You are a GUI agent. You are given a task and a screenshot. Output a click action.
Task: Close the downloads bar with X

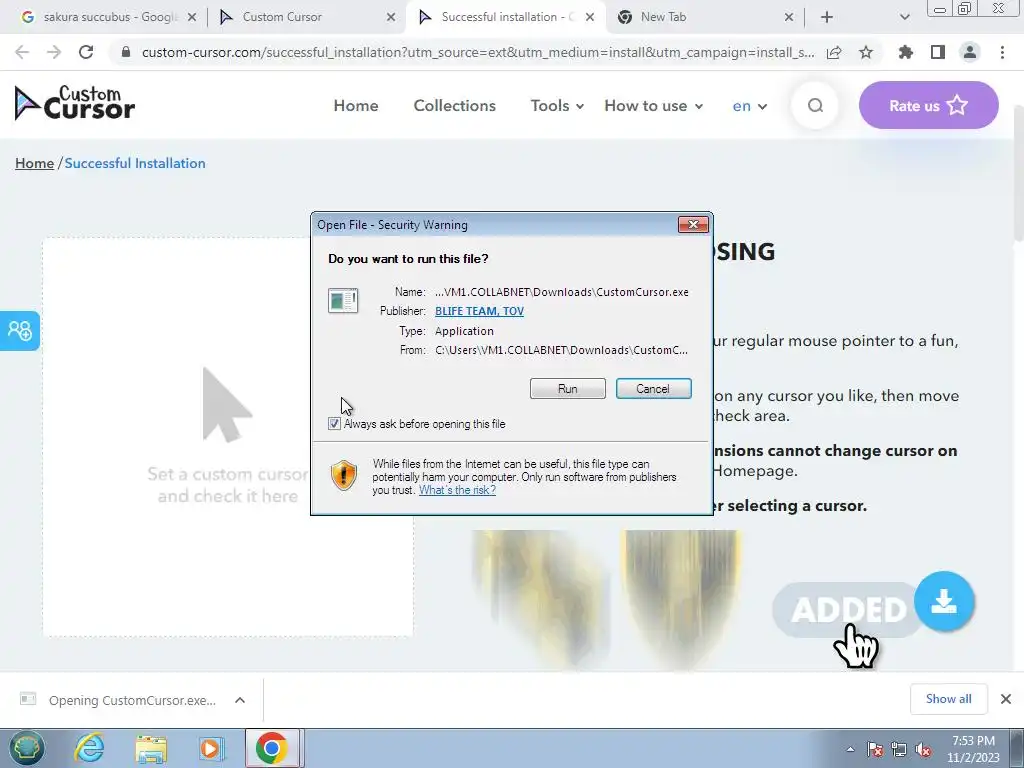pyautogui.click(x=1006, y=699)
